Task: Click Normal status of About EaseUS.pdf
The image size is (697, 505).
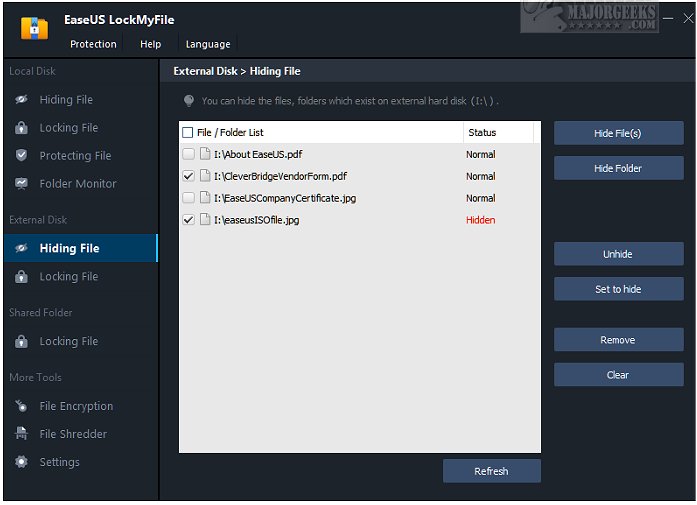Action: [481, 154]
